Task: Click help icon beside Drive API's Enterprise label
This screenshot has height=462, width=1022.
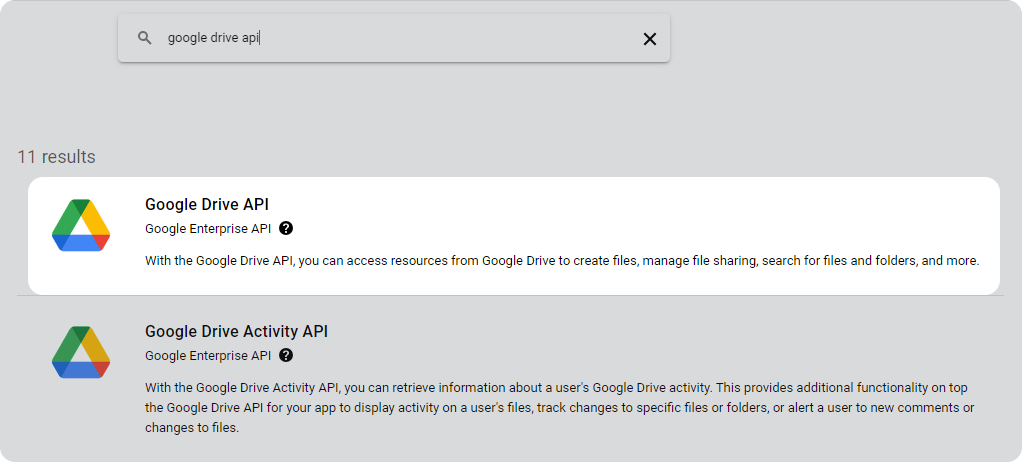Action: [285, 228]
